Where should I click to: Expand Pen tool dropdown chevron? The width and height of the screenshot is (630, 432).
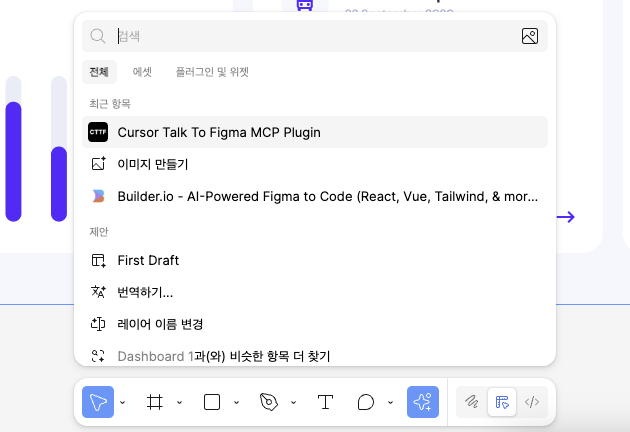(294, 402)
